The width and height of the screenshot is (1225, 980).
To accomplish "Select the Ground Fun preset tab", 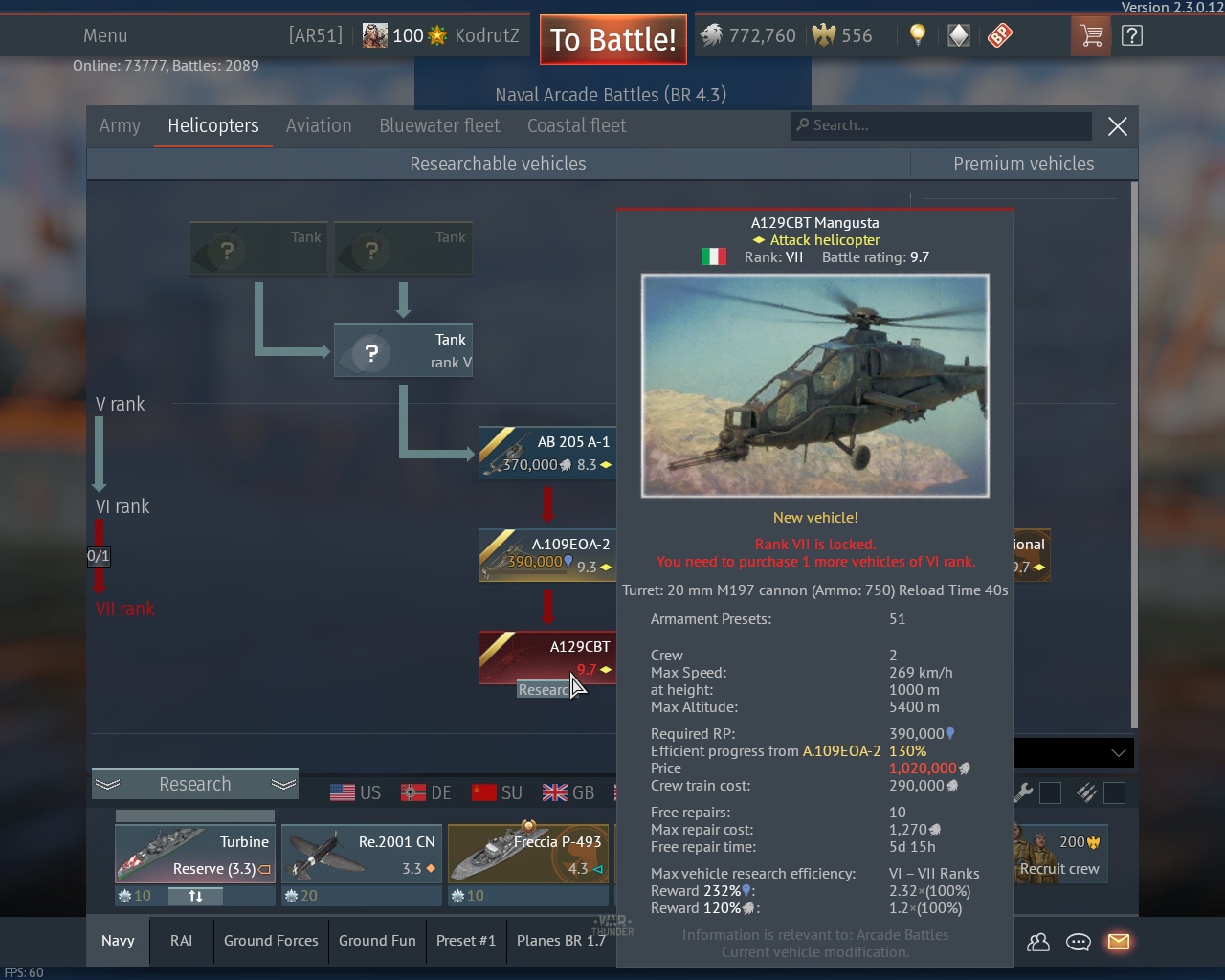I will (x=377, y=941).
